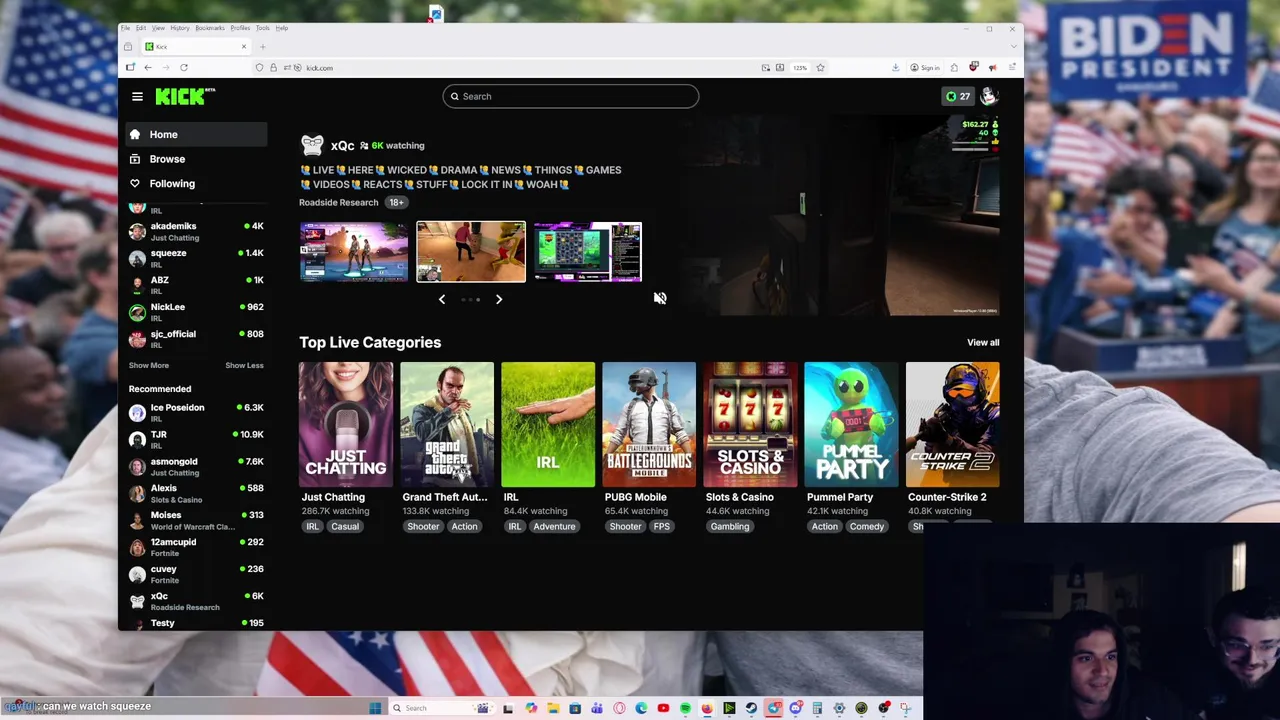Viewport: 1280px width, 720px height.
Task: Go to next featured stream carousel arrow
Action: 499,299
